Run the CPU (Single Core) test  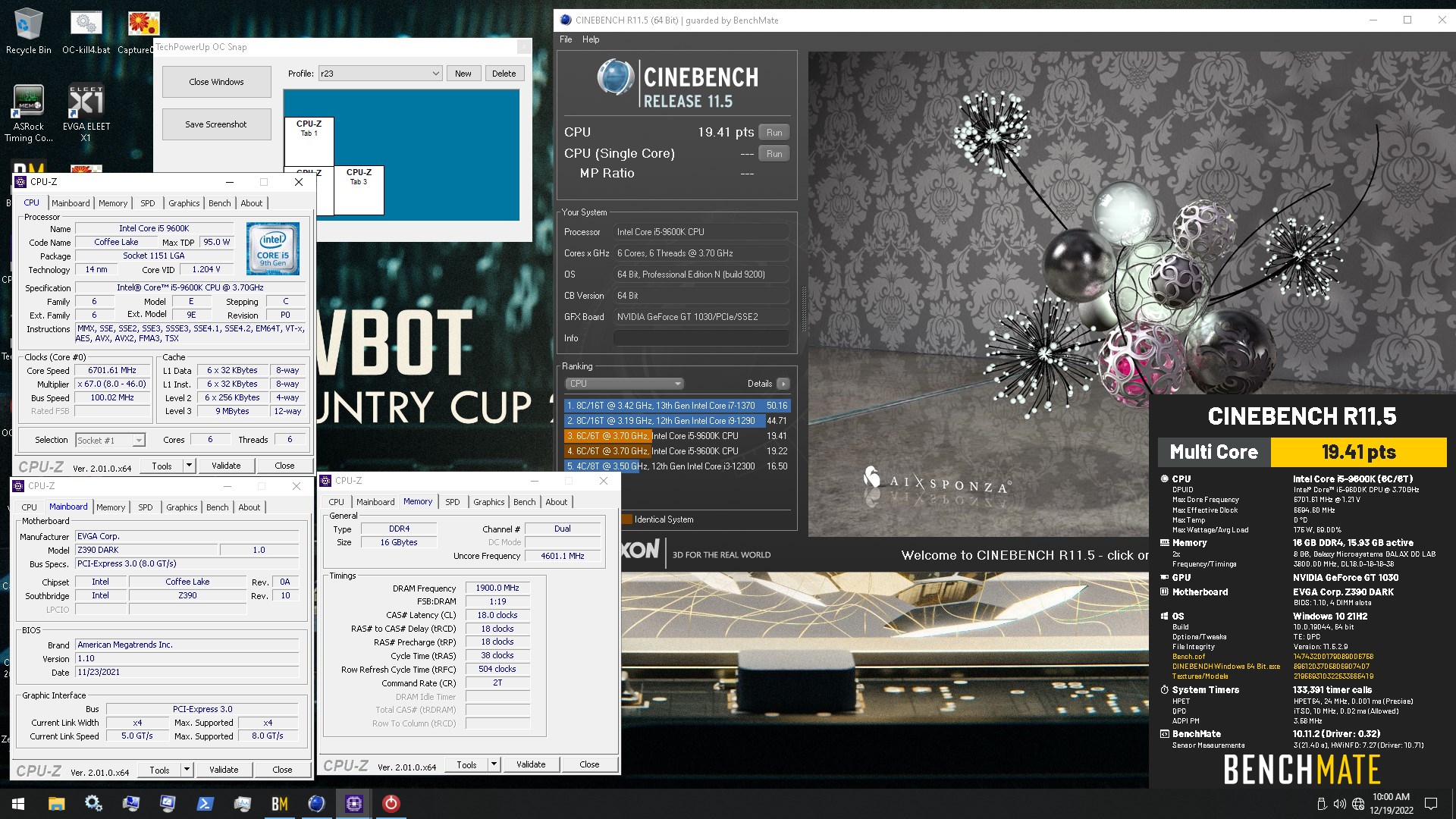774,154
